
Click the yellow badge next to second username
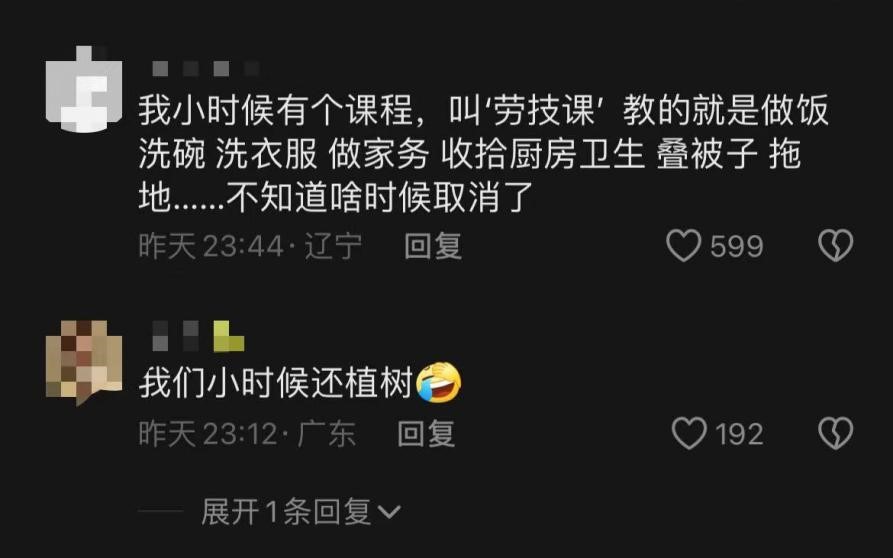pyautogui.click(x=228, y=336)
